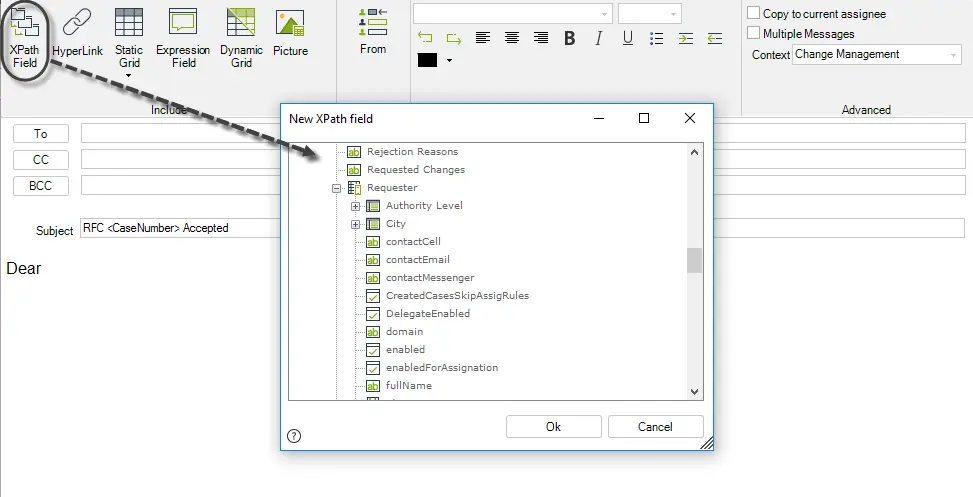Align text right

click(540, 38)
